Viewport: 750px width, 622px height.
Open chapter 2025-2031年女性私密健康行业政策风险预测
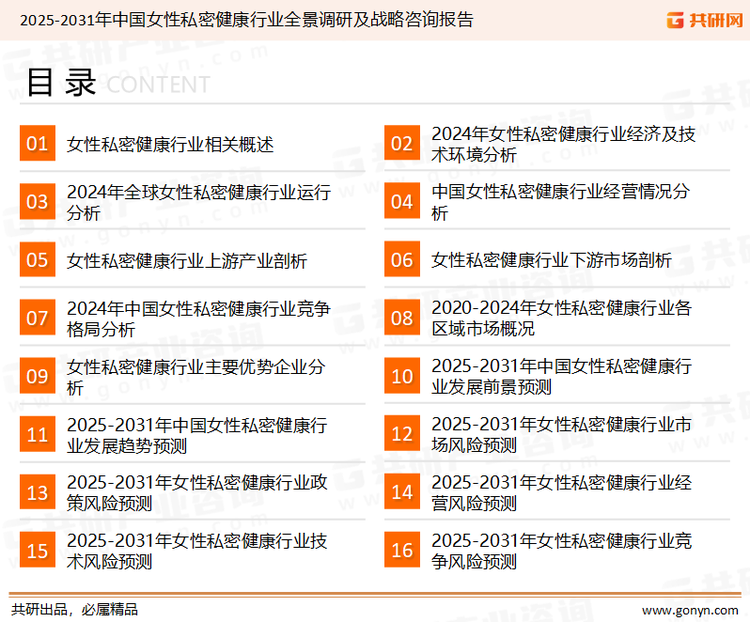[x=197, y=493]
